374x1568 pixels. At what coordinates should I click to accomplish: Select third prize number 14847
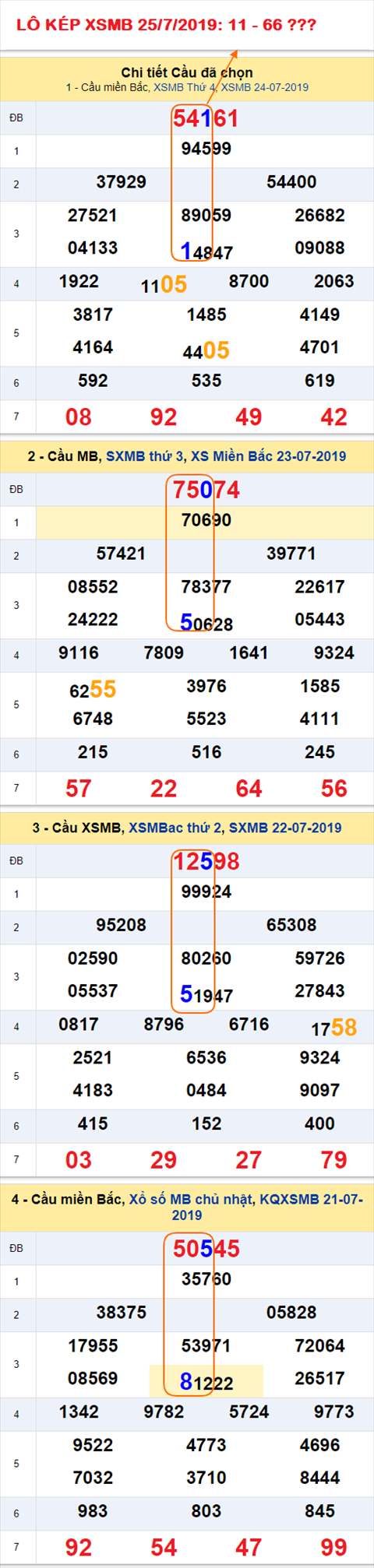pos(206,251)
